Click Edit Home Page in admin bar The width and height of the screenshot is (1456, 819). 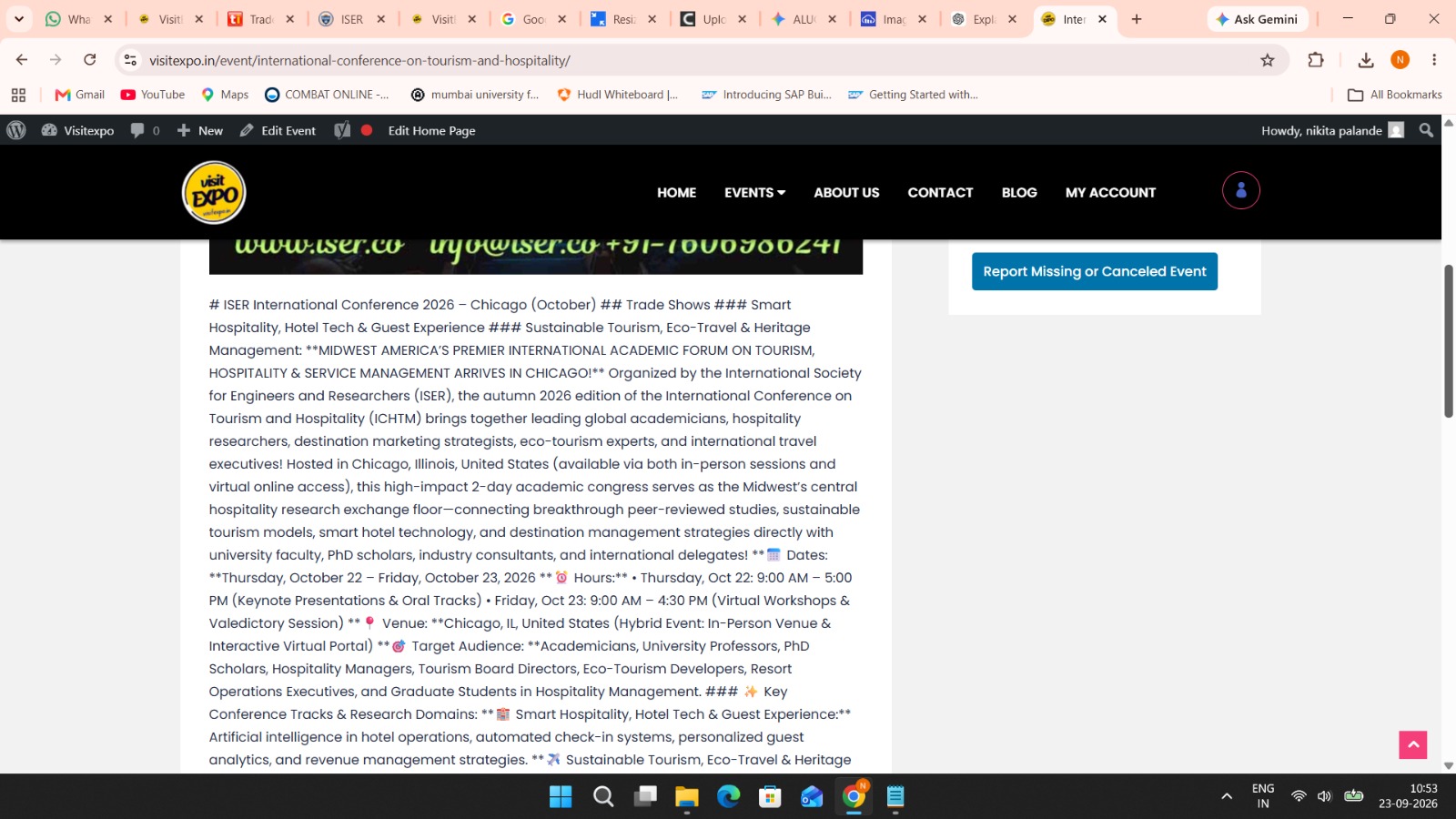tap(431, 130)
